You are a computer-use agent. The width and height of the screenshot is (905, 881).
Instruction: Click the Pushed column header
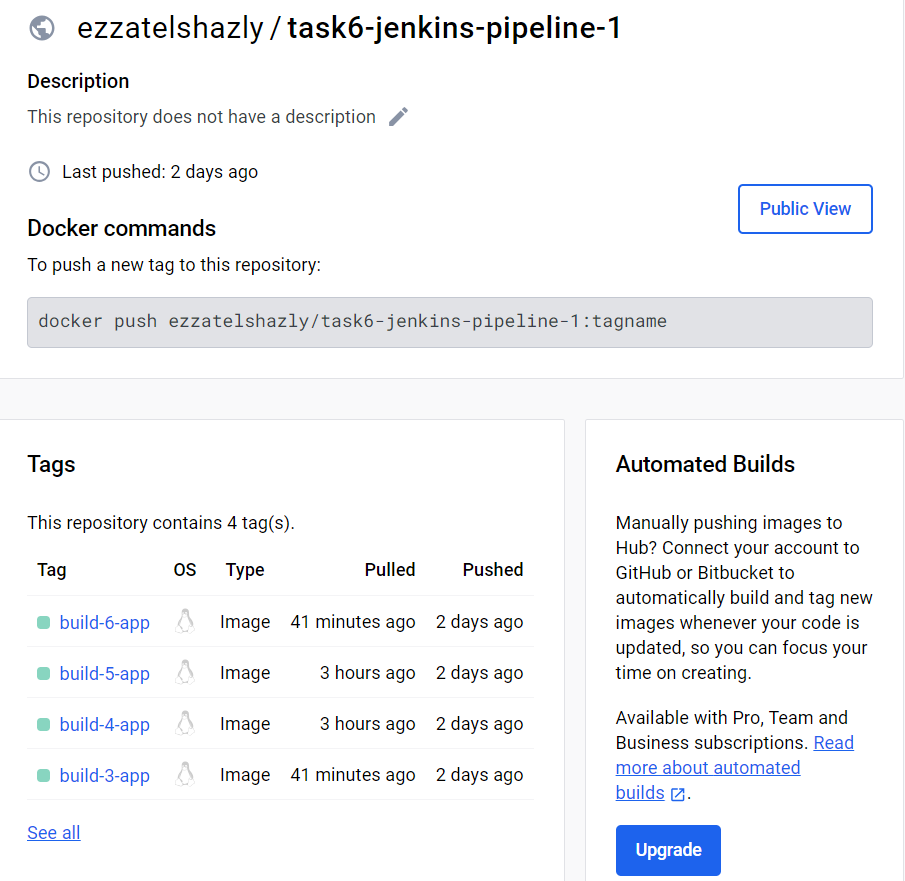coord(492,570)
